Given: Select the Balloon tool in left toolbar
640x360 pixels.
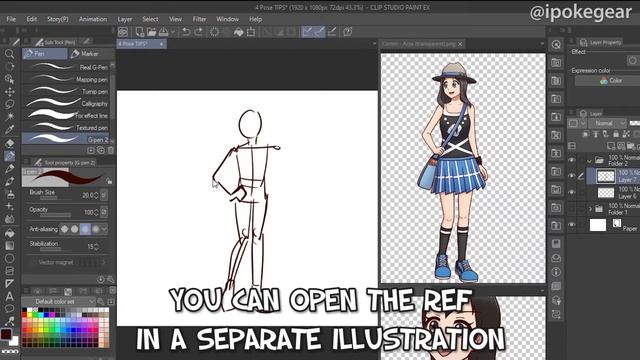Looking at the screenshot, I should click(9, 309).
